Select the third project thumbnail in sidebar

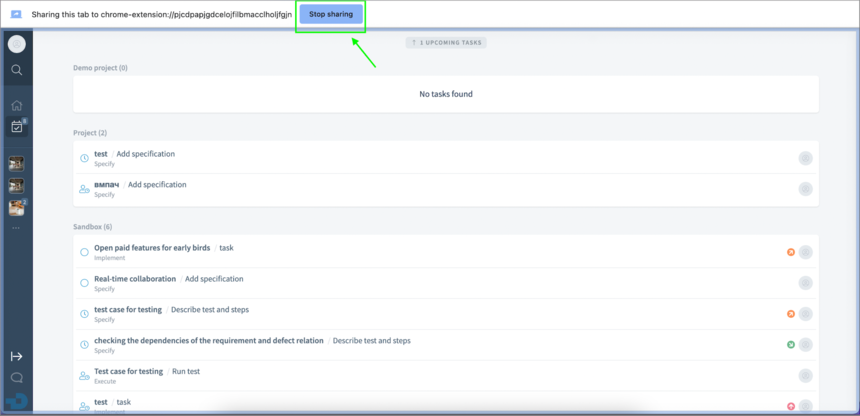pyautogui.click(x=17, y=207)
